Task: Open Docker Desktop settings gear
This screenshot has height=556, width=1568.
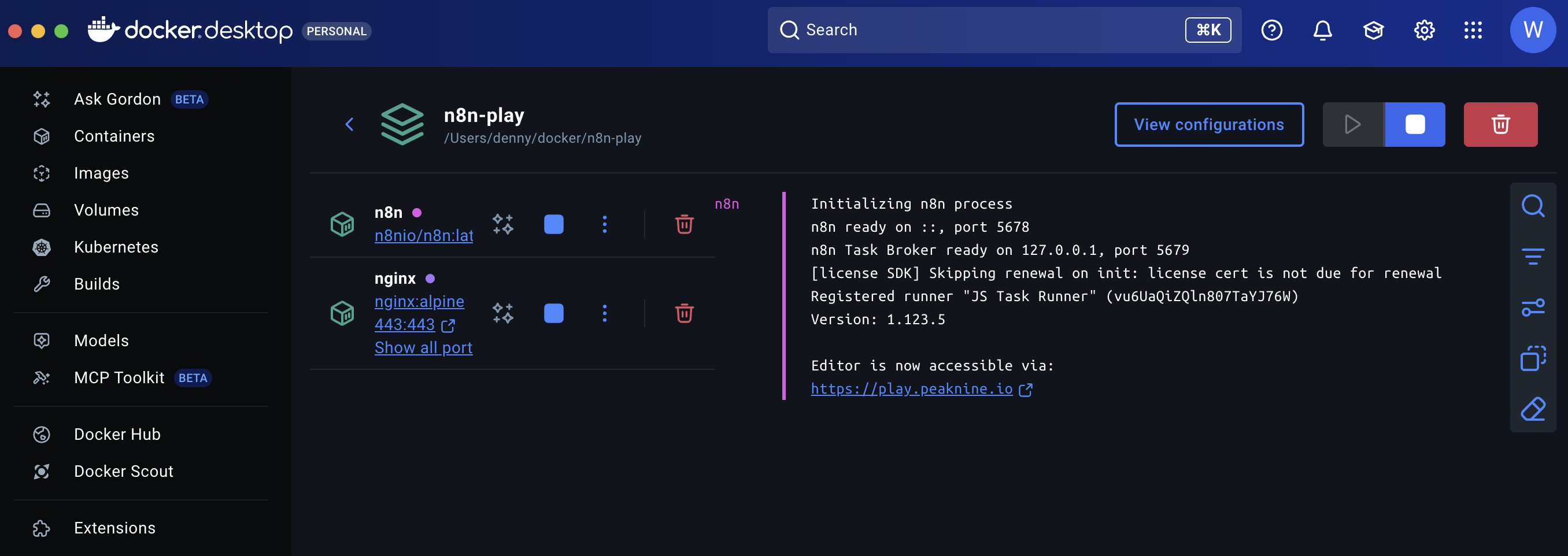Action: 1423,30
